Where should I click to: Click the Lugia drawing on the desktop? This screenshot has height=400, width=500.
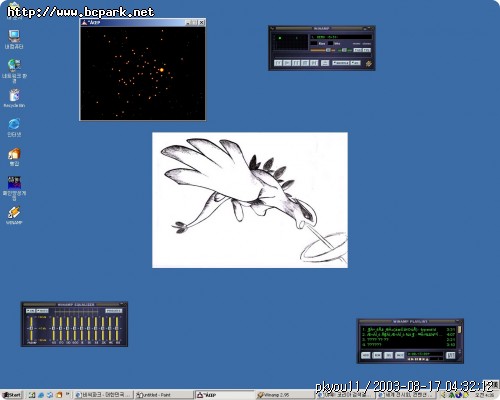click(250, 200)
